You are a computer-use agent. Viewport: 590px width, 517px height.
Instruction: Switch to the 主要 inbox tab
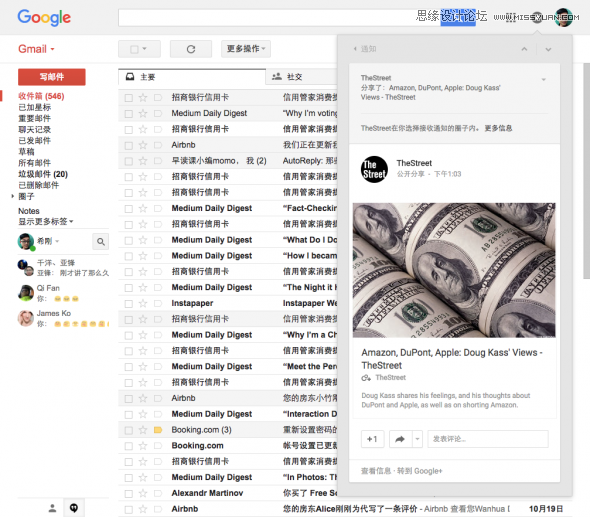tap(192, 77)
